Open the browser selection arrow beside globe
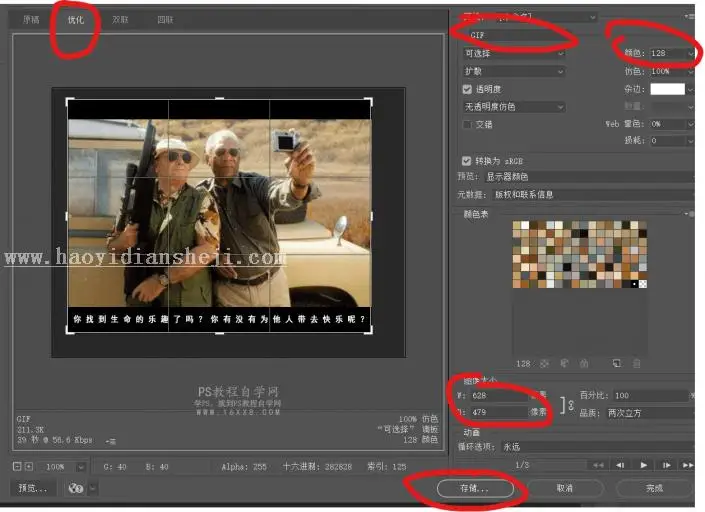 (x=92, y=488)
